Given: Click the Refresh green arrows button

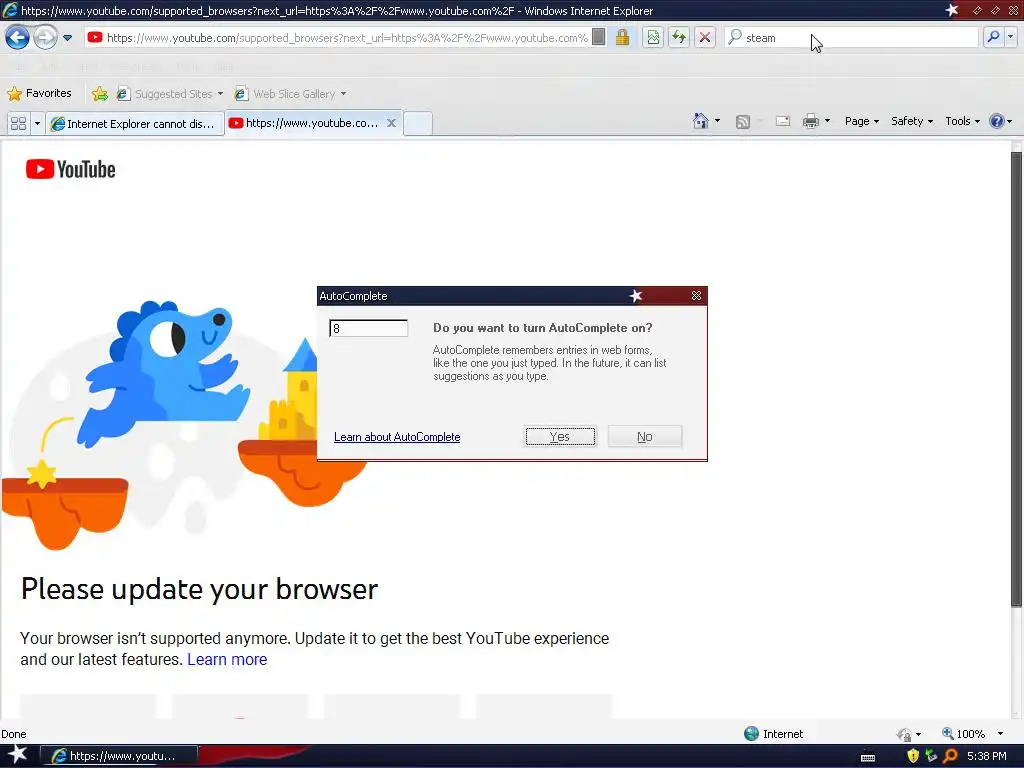Looking at the screenshot, I should point(679,37).
